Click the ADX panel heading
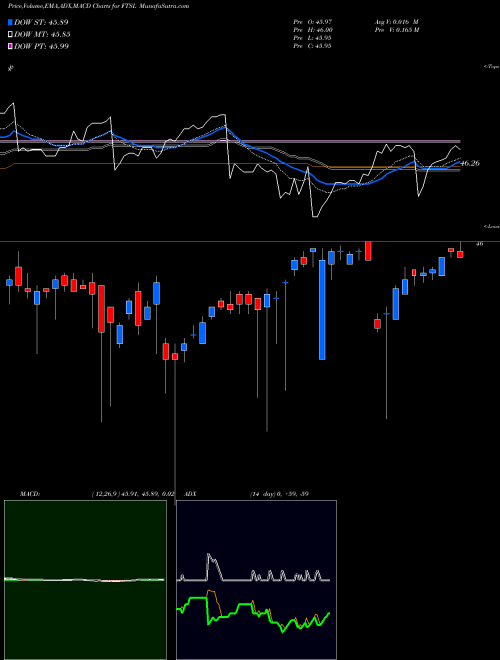 [x=190, y=494]
